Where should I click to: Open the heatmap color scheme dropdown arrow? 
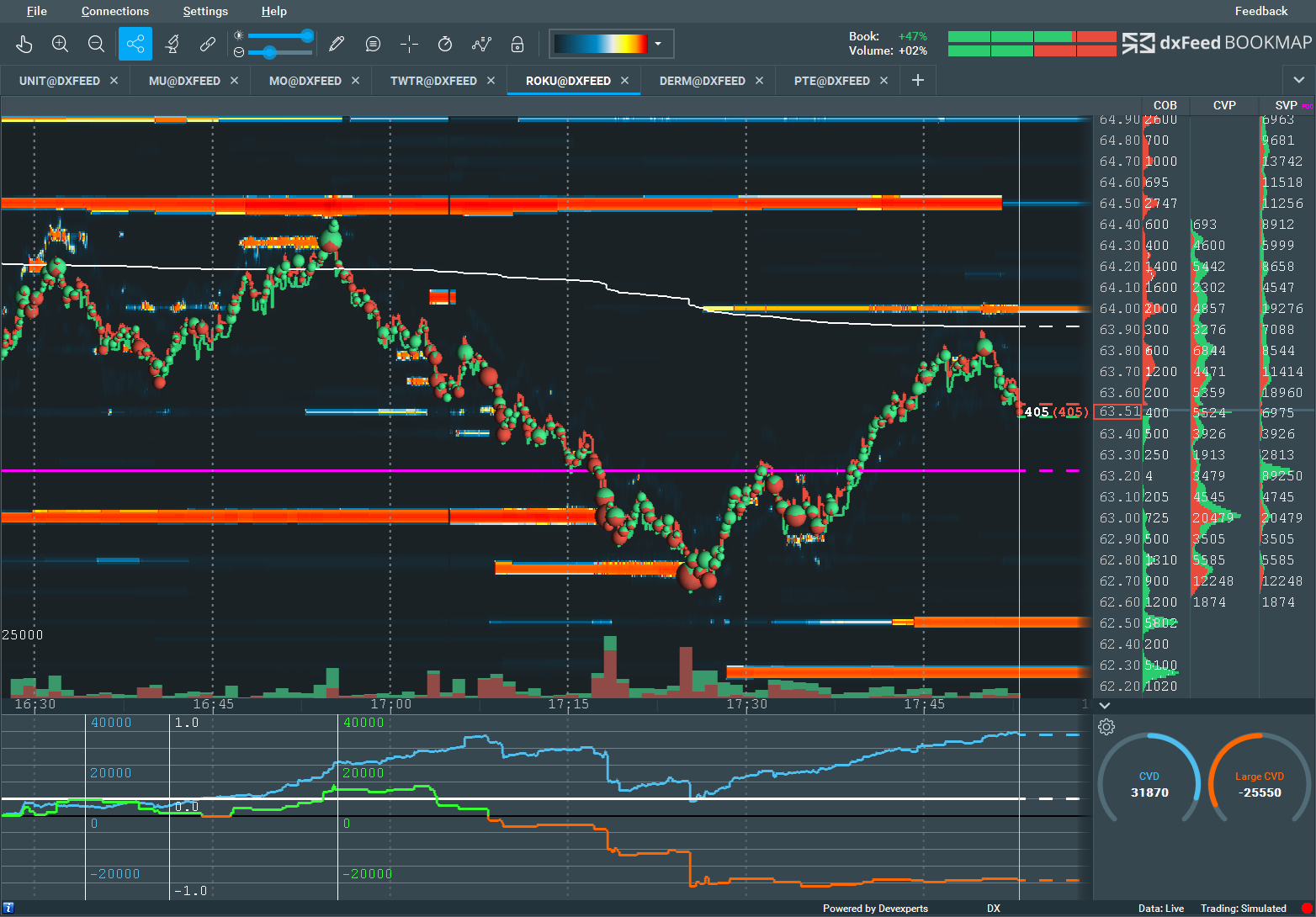[x=658, y=44]
